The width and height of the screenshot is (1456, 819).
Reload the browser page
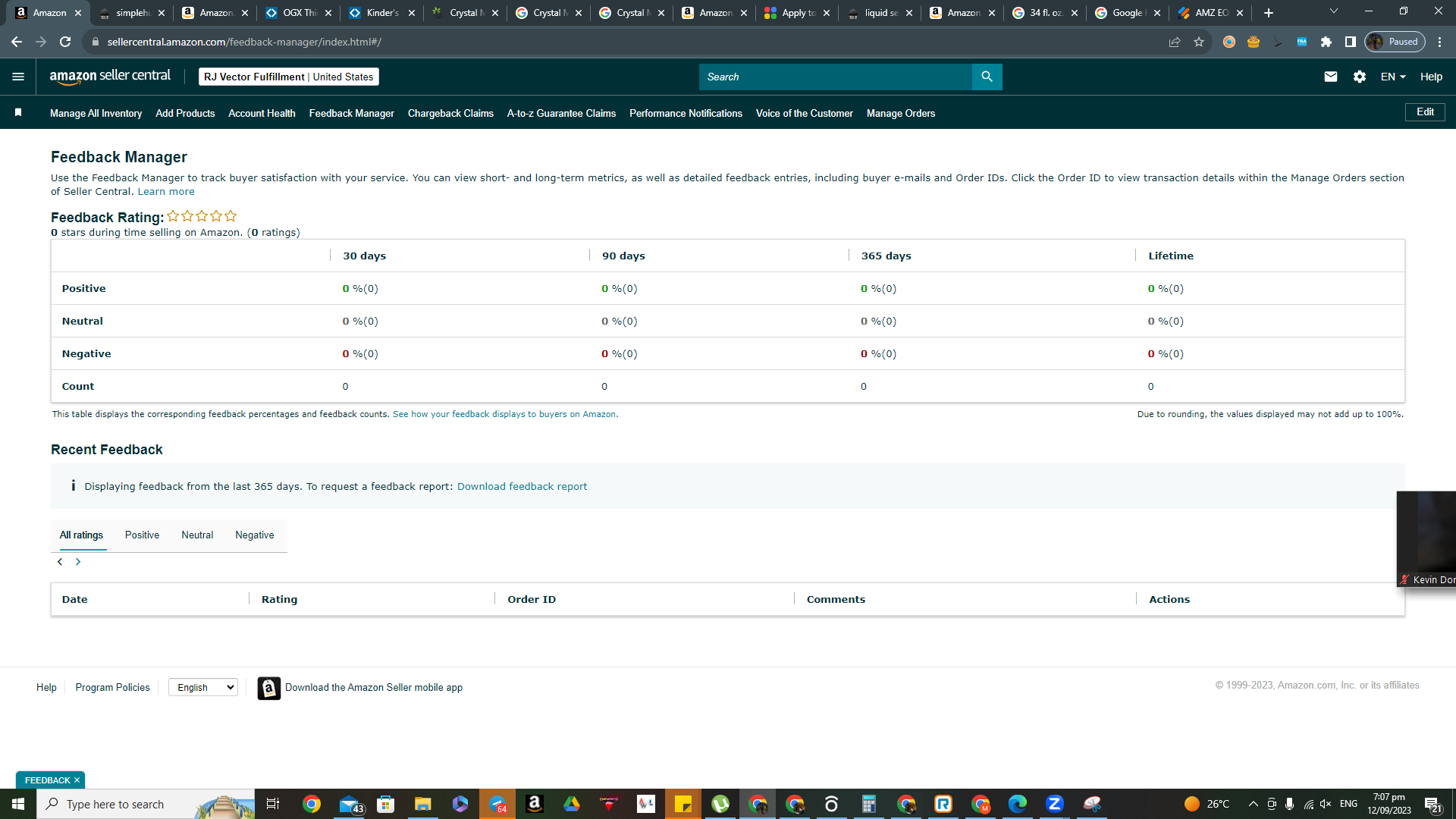[x=65, y=42]
